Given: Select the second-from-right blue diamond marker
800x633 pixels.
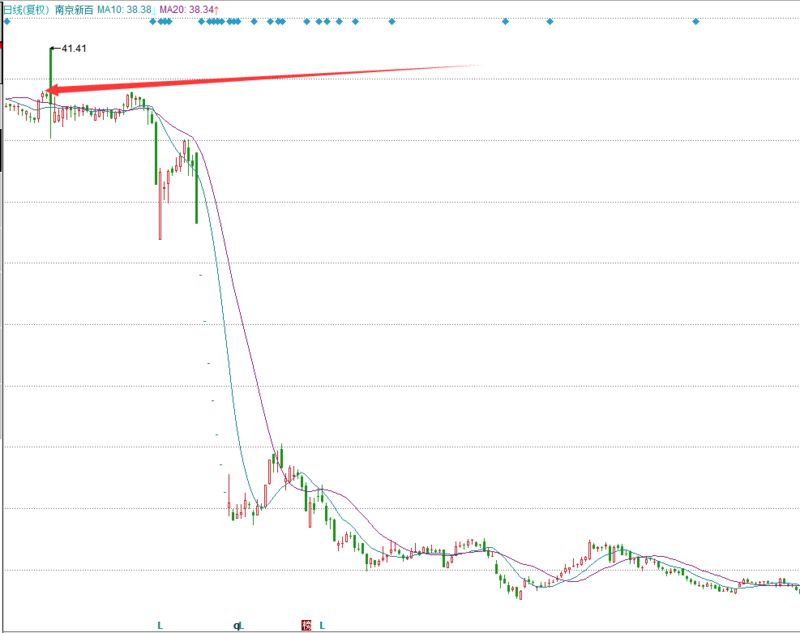Looking at the screenshot, I should 549,21.
